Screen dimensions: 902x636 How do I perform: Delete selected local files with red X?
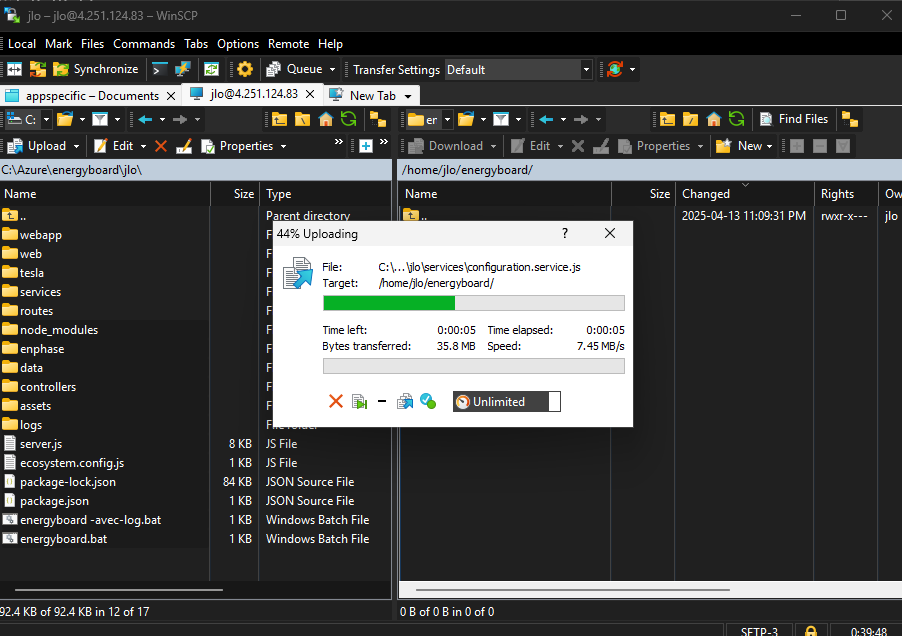pyautogui.click(x=161, y=146)
